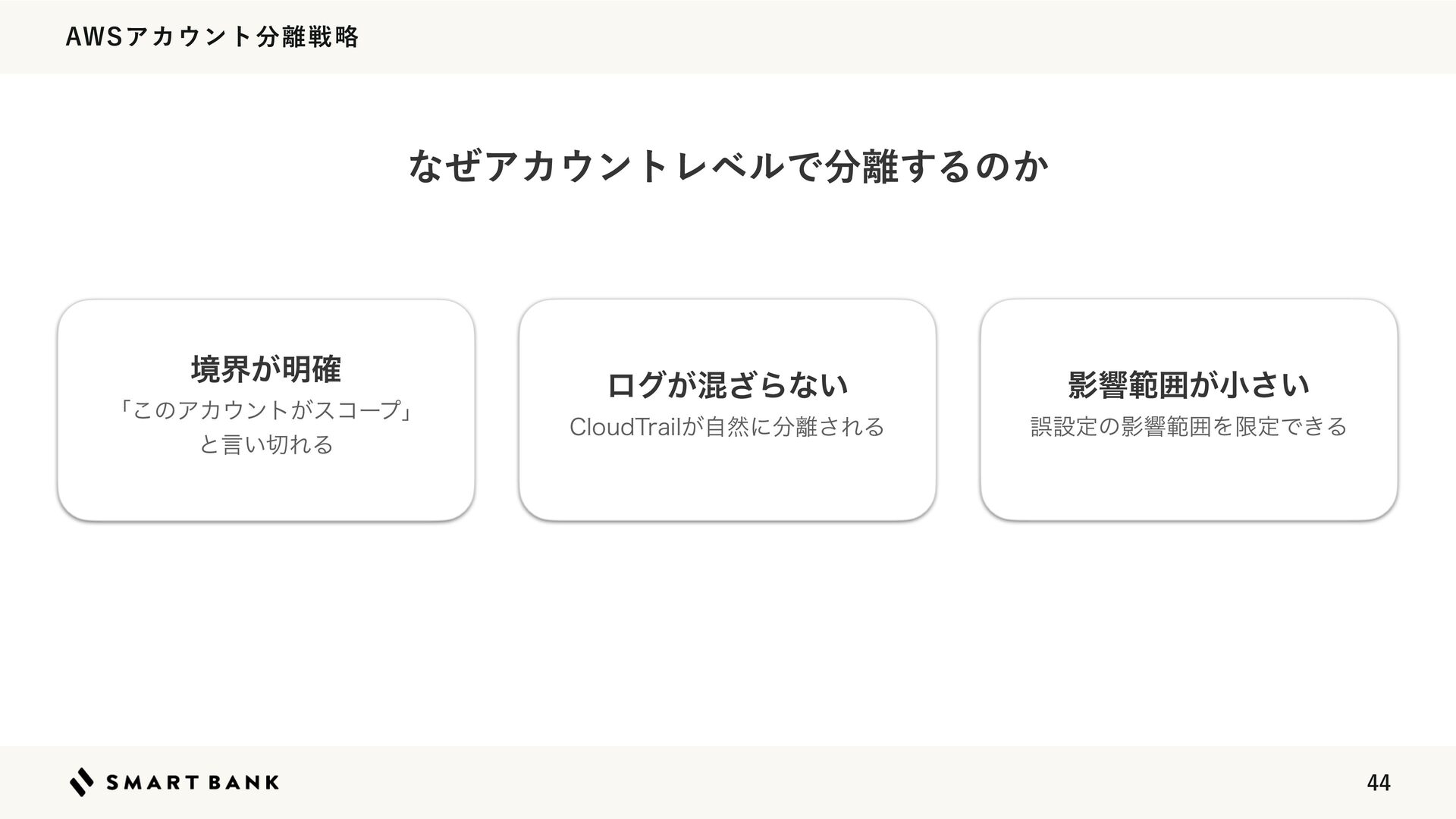Click the text 「このアカウントがスコープ」
This screenshot has height=819, width=1456.
click(266, 410)
